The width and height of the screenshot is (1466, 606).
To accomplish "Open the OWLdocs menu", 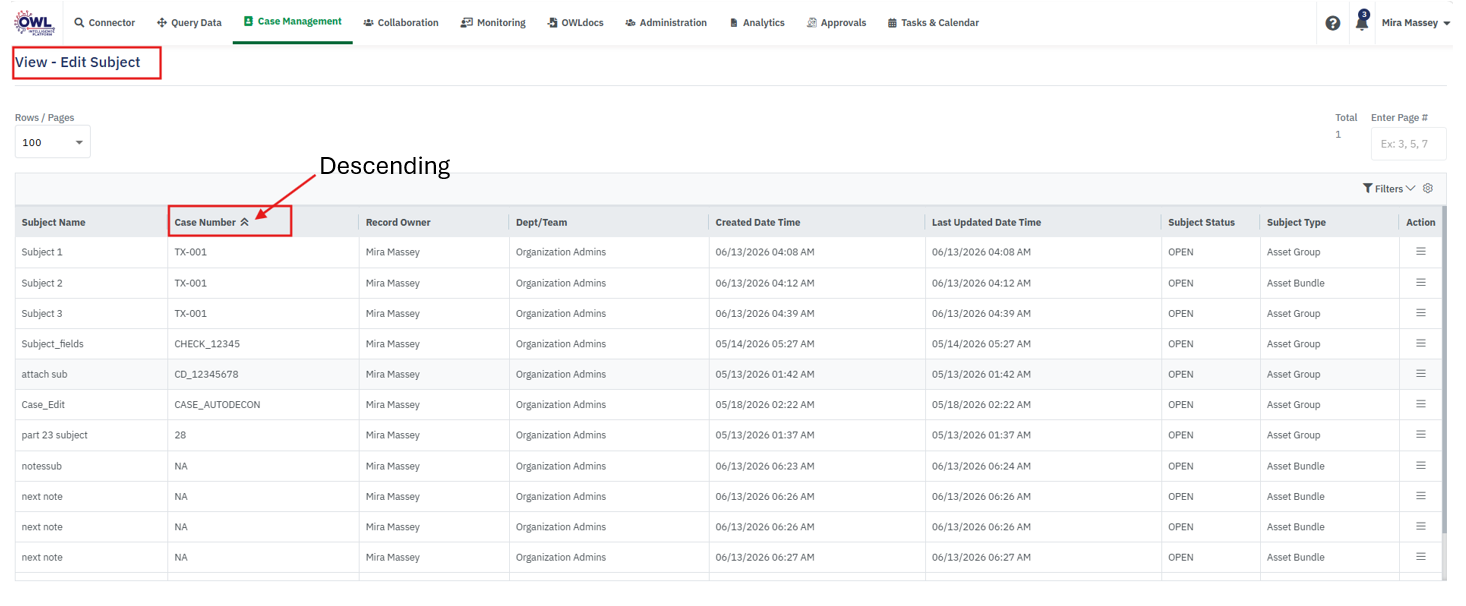I will click(x=576, y=22).
